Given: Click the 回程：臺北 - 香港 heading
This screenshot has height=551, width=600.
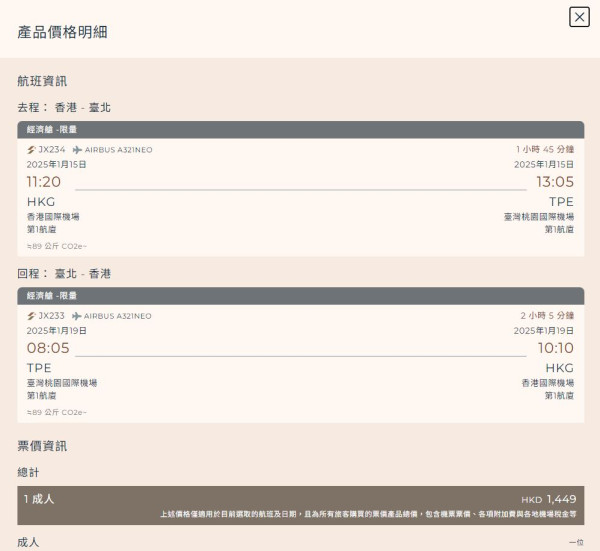Looking at the screenshot, I should (64, 274).
